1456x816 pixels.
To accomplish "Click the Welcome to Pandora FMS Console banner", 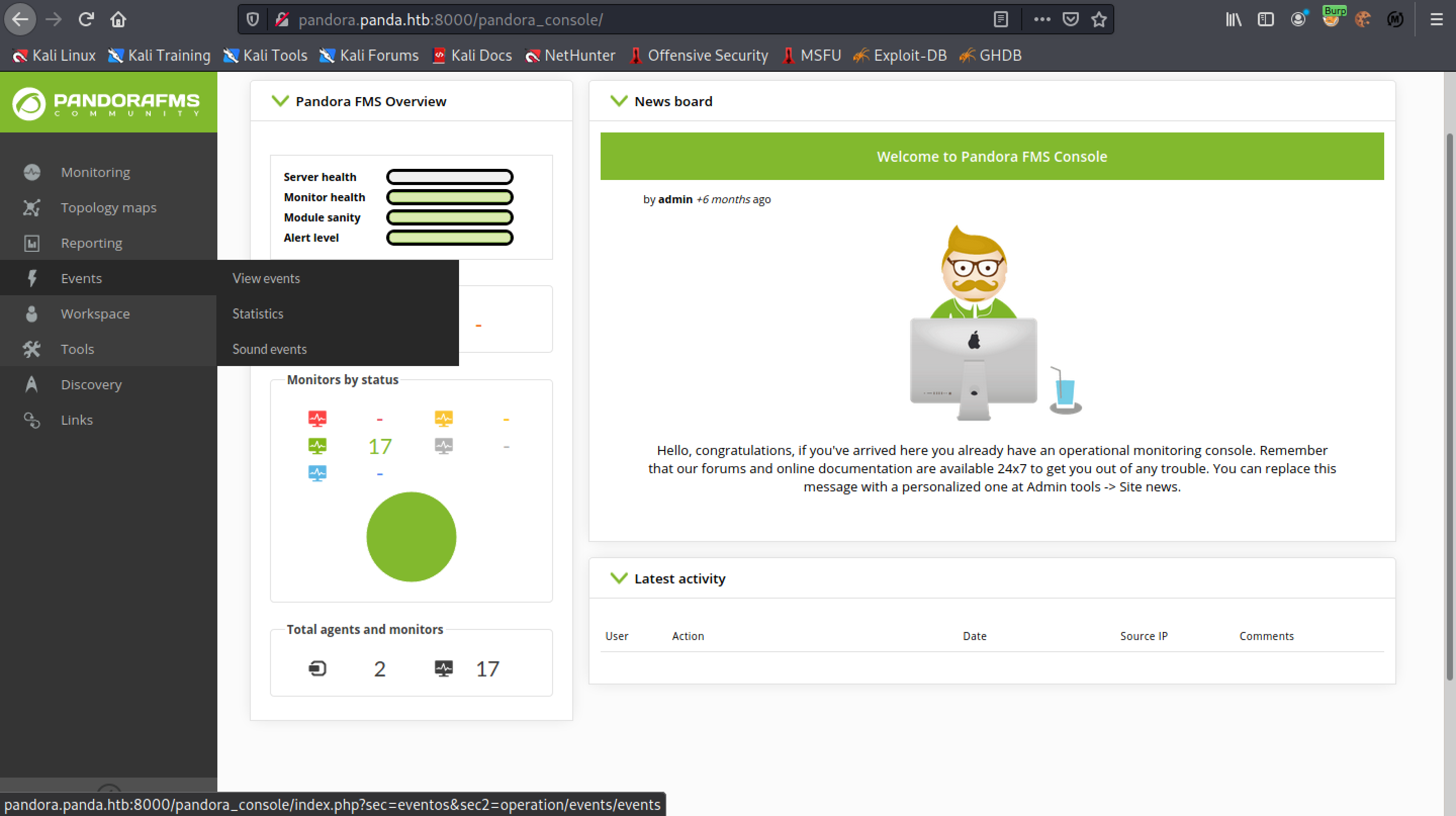I will 992,157.
